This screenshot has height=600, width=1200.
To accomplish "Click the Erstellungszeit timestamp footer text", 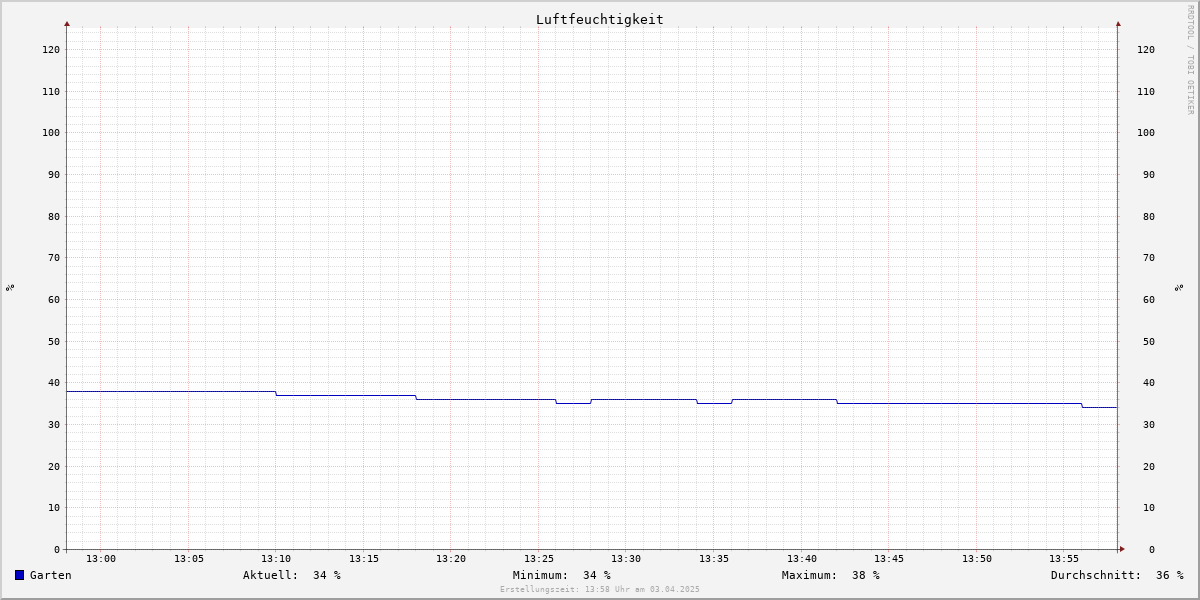I will tap(600, 589).
